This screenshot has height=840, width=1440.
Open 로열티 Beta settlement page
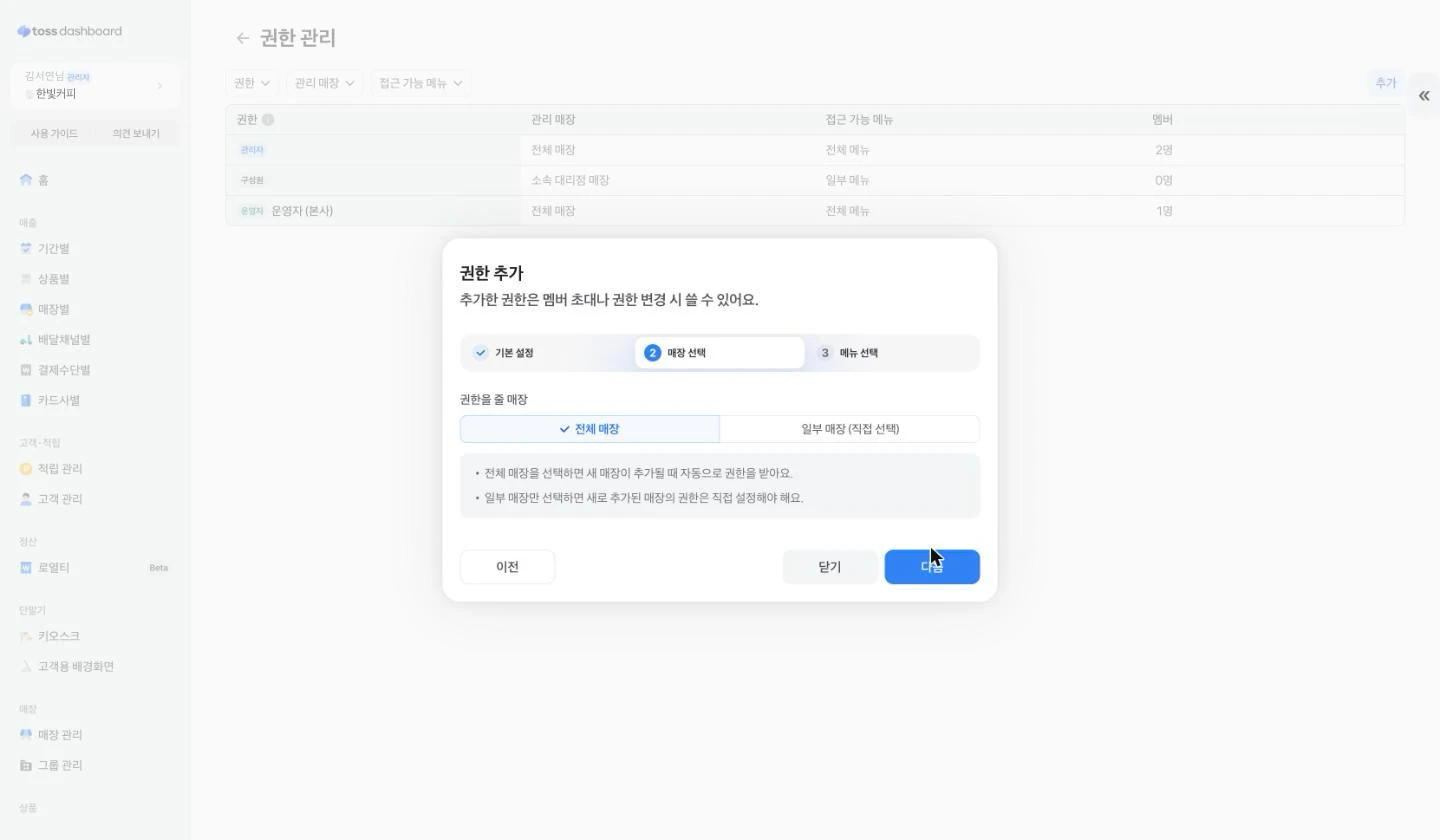point(95,568)
